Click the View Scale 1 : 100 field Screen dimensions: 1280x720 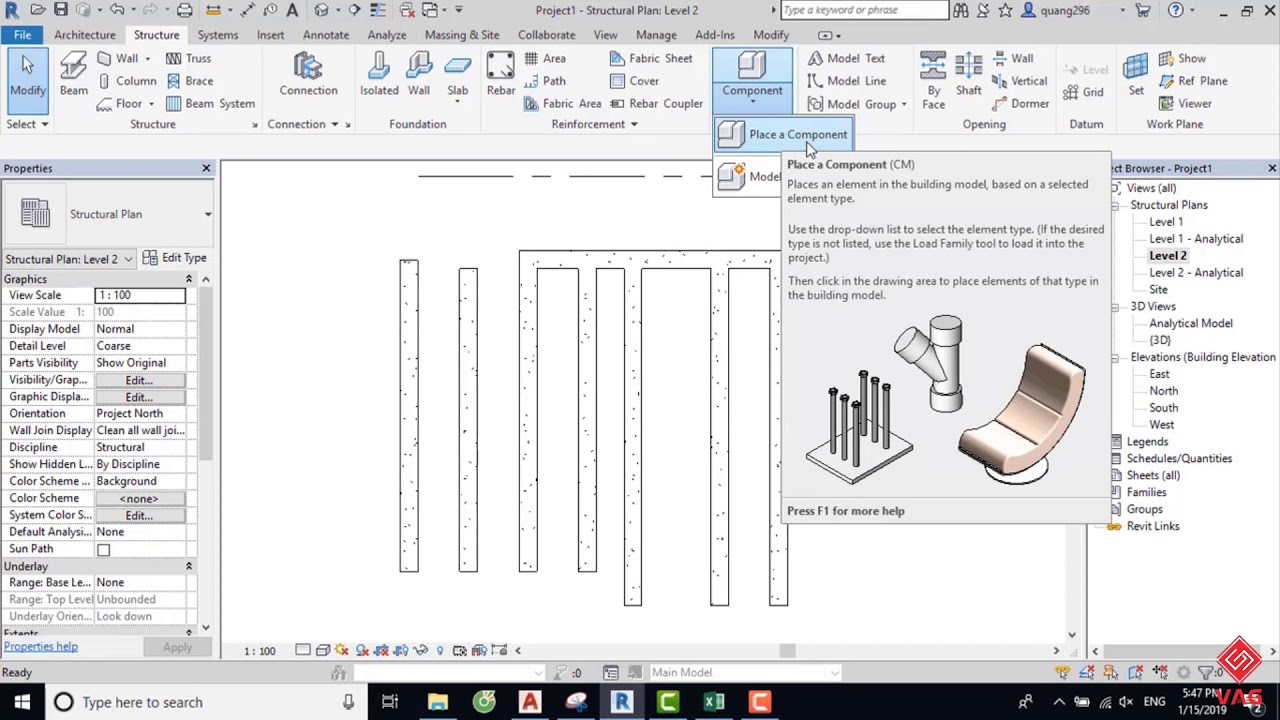tap(140, 295)
